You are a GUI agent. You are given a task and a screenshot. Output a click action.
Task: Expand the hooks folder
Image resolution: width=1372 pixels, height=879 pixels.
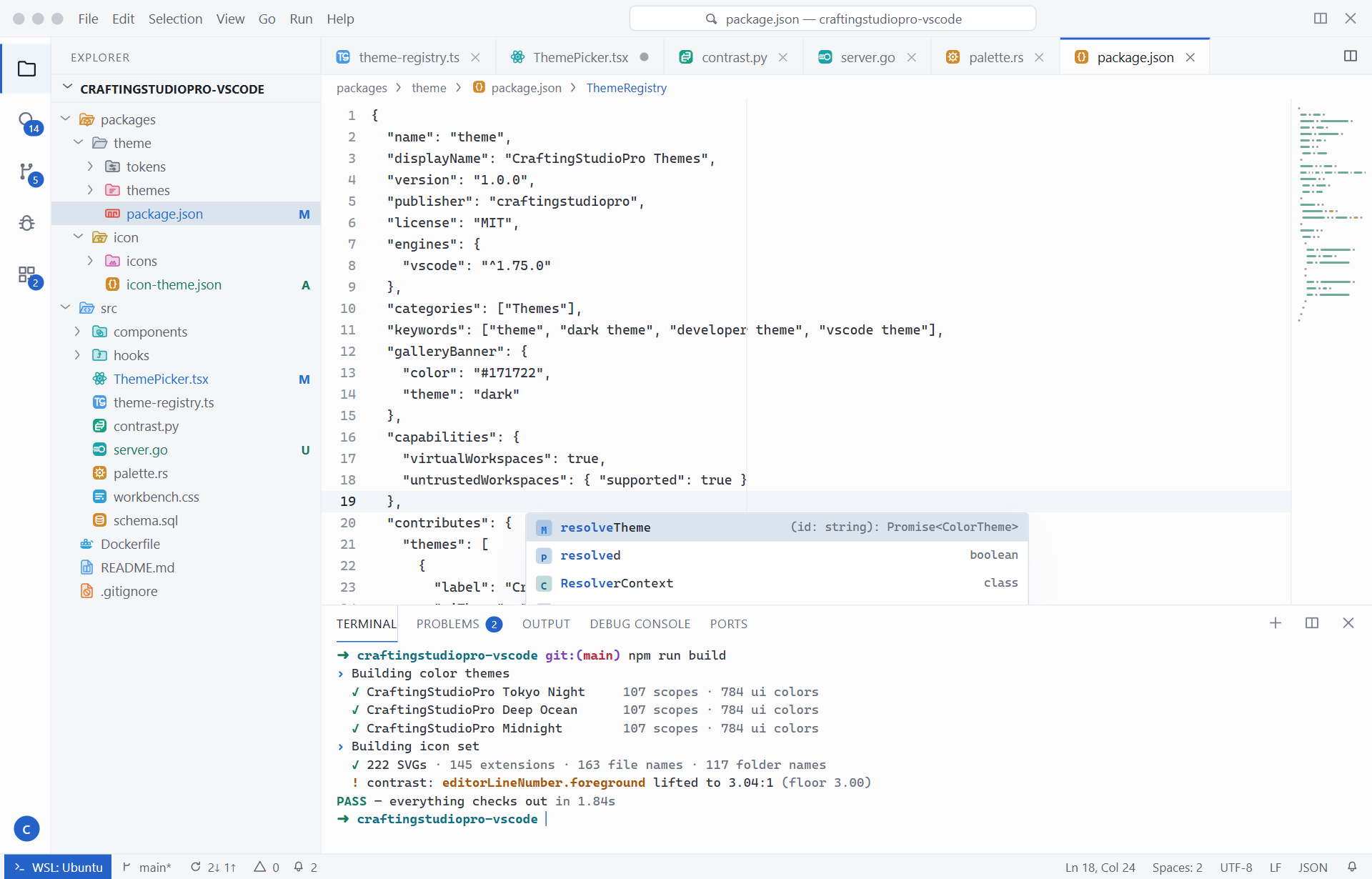click(x=186, y=355)
